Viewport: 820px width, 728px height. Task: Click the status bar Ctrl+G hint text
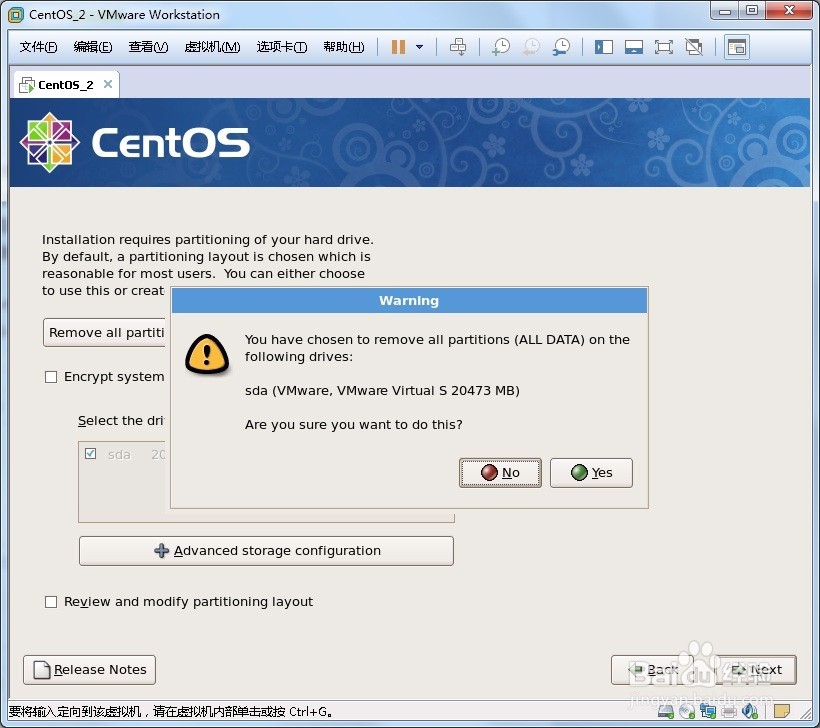(x=170, y=712)
